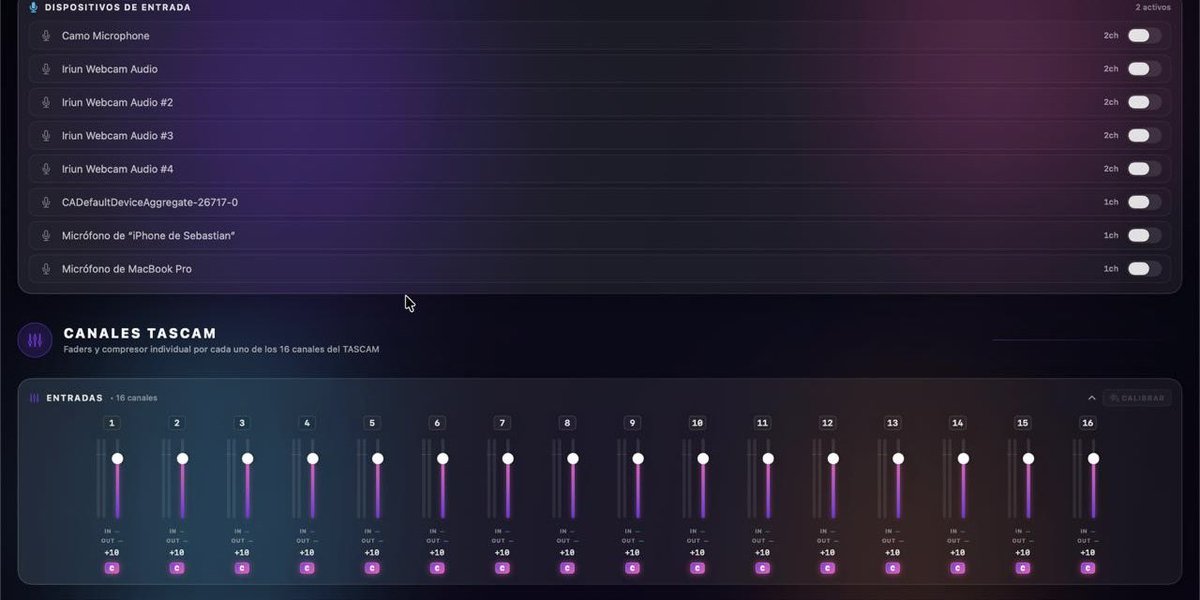Click the Calibrar button
This screenshot has height=600, width=1200.
1137,398
